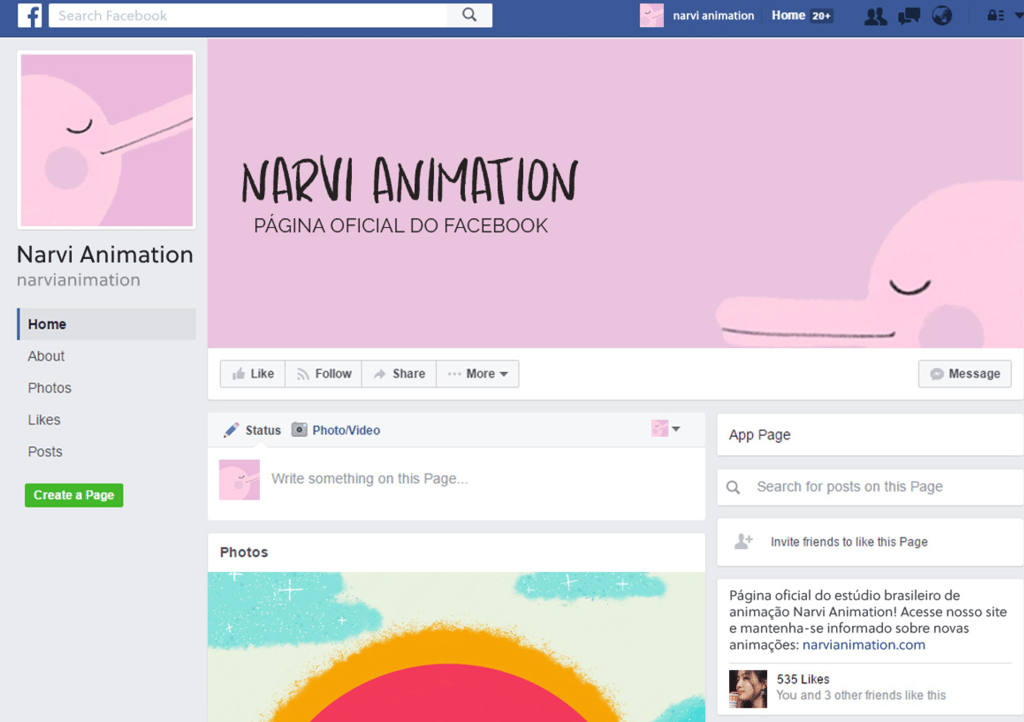Open the Likes section in sidebar
Viewport: 1024px width, 722px height.
(44, 420)
